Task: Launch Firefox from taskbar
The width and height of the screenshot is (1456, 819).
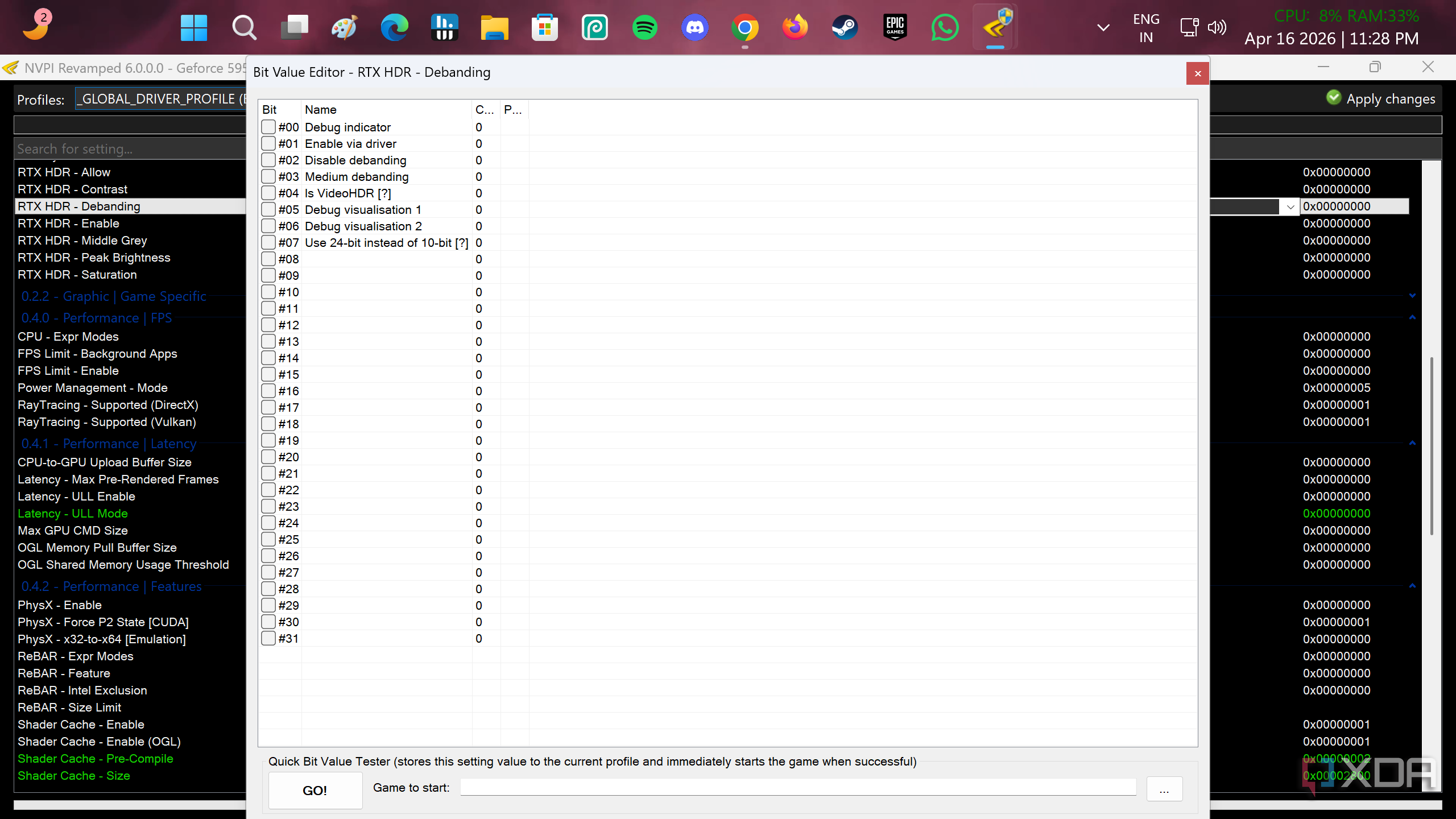Action: coord(795,28)
